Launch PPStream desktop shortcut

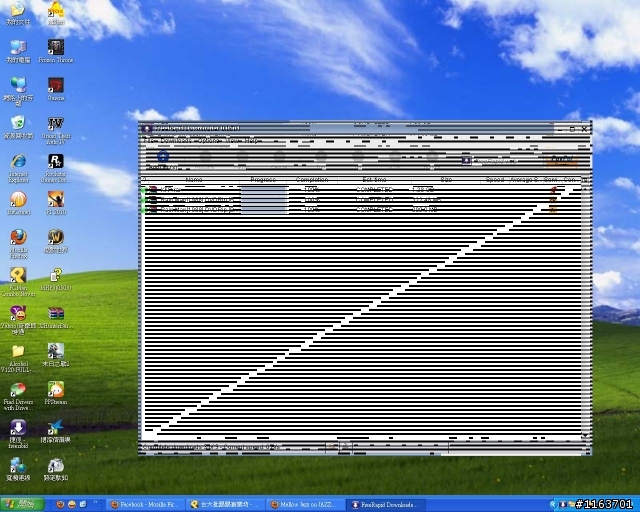point(56,393)
